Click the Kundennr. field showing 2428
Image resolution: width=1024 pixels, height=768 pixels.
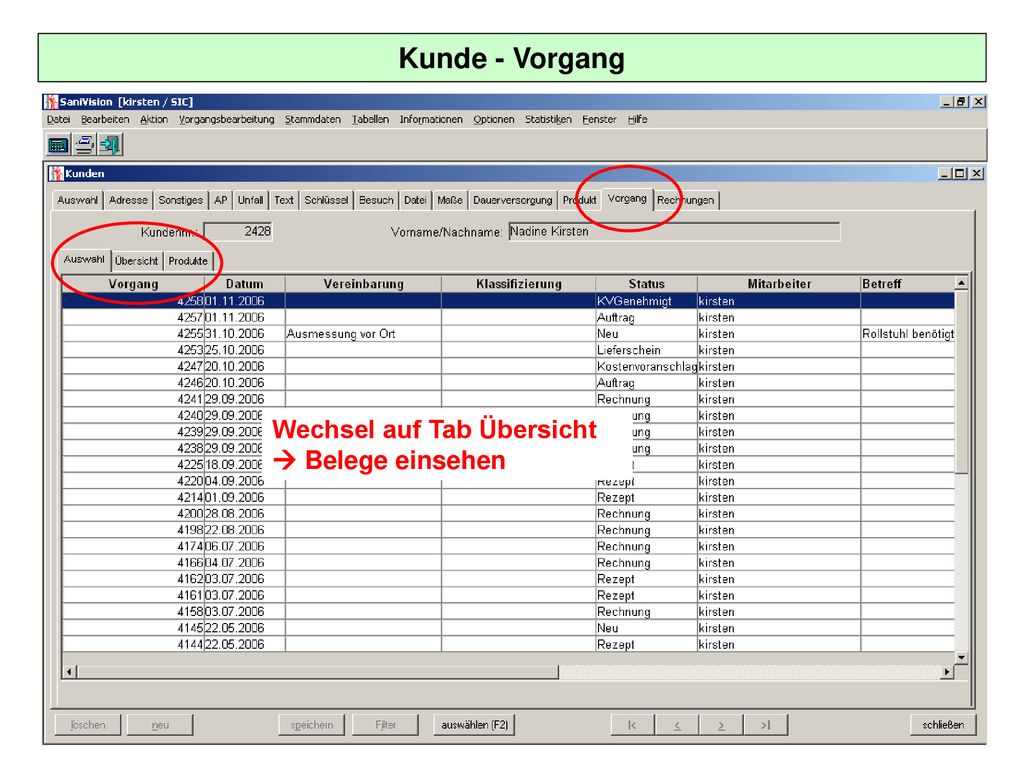coord(238,231)
